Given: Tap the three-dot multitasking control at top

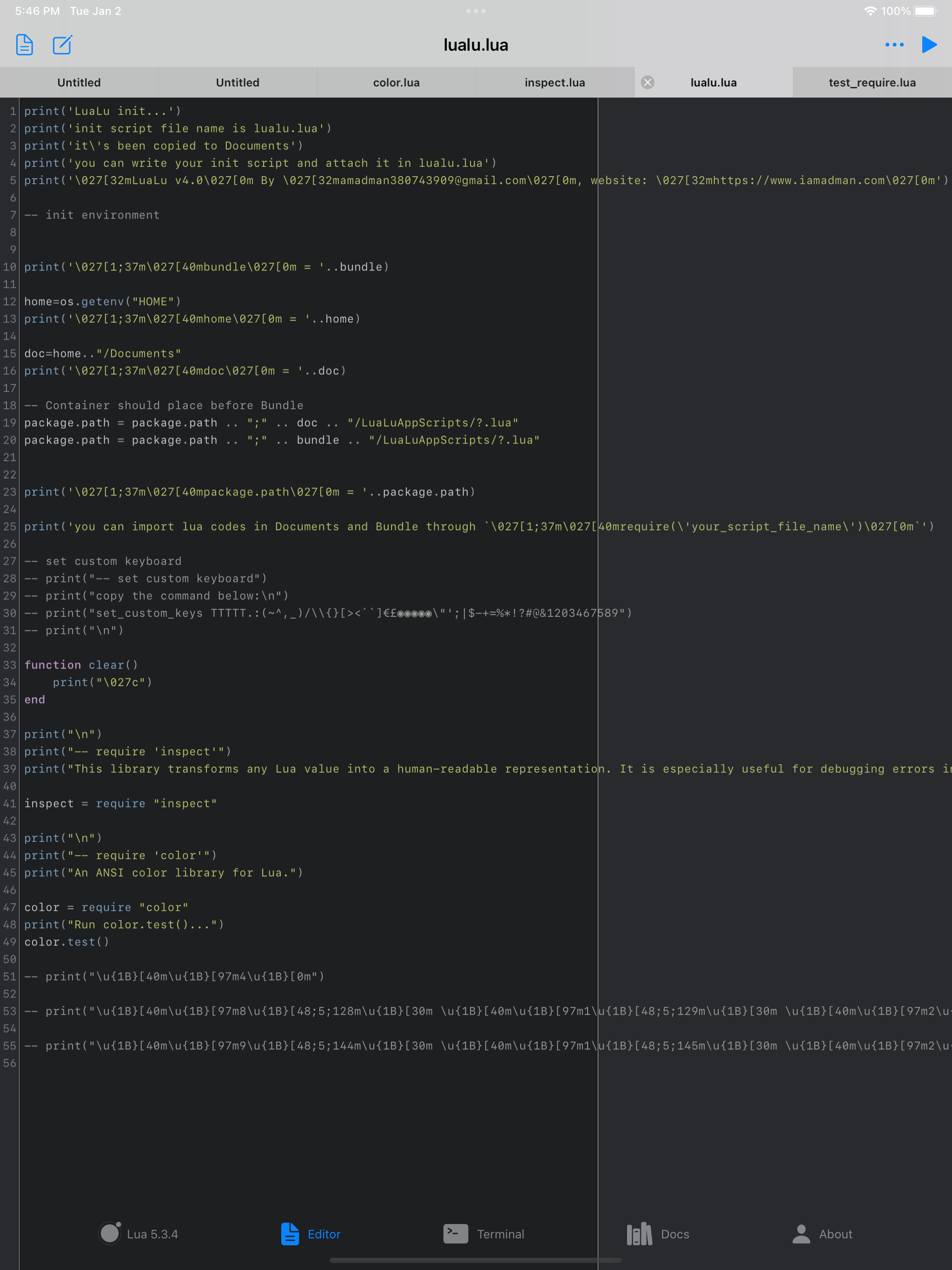Looking at the screenshot, I should tap(476, 11).
